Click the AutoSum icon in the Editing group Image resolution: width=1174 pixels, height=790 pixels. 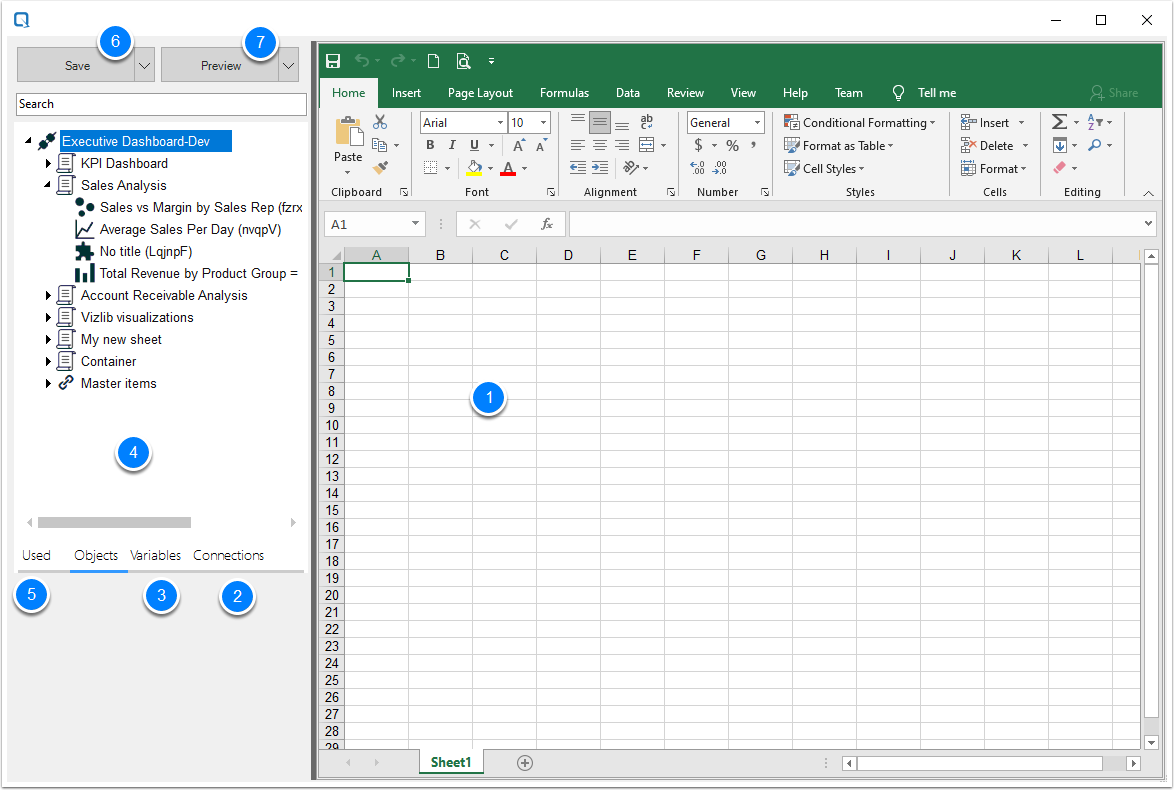click(x=1059, y=121)
